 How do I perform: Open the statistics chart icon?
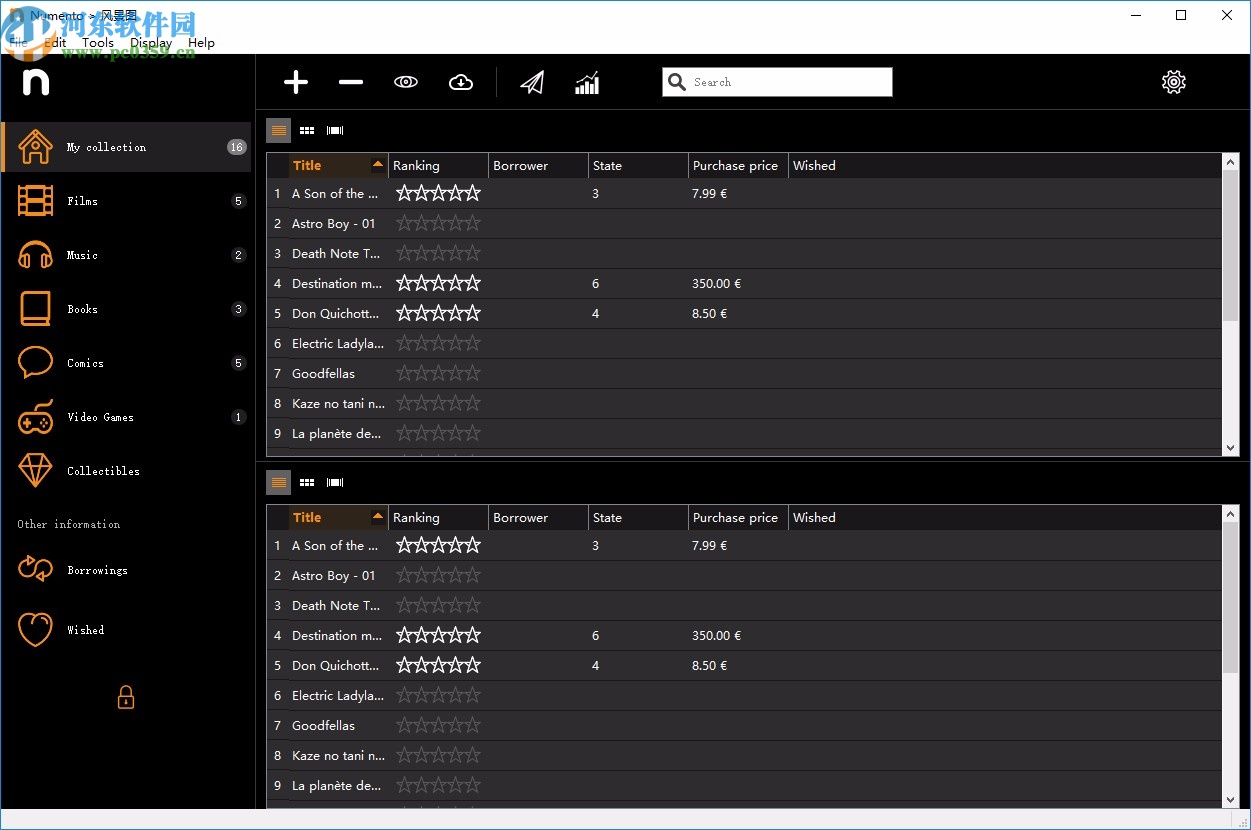coord(587,82)
